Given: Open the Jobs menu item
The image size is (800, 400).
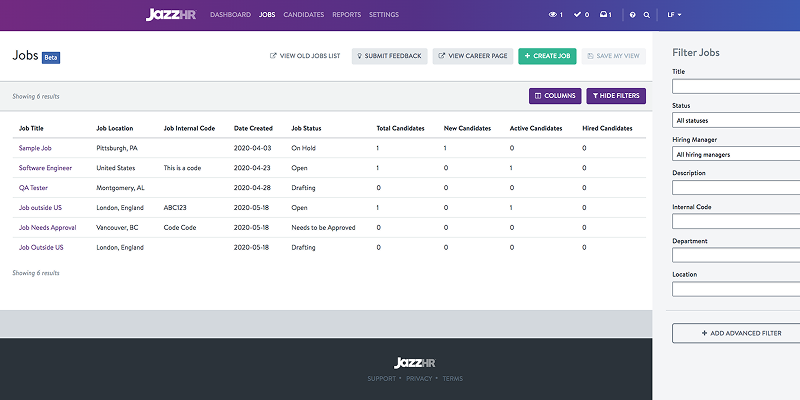Looking at the screenshot, I should (x=267, y=15).
